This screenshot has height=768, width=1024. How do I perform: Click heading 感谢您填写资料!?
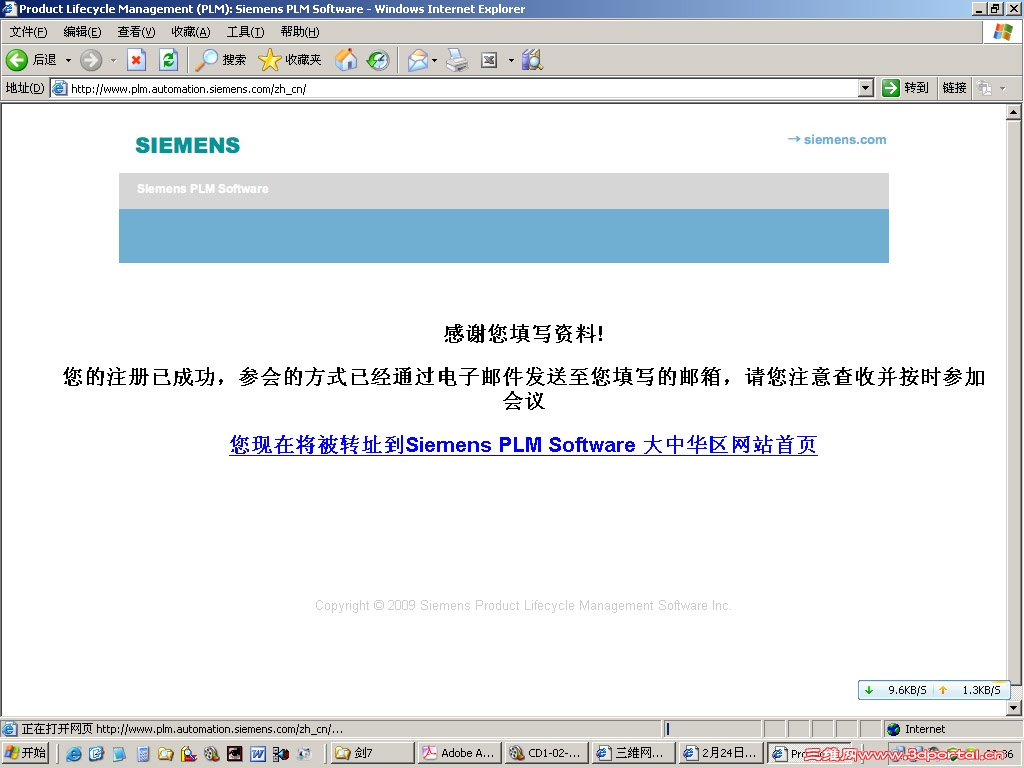pyautogui.click(x=523, y=334)
